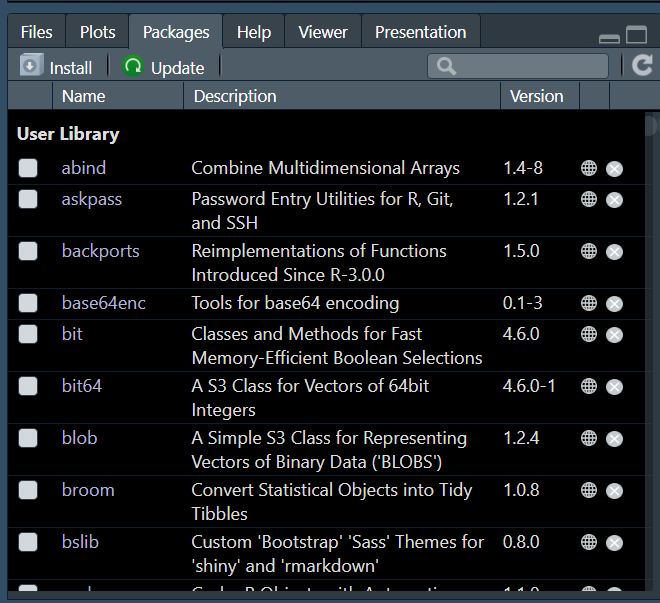Remove abind package with its X icon
Image resolution: width=660 pixels, height=603 pixels.
click(x=614, y=169)
